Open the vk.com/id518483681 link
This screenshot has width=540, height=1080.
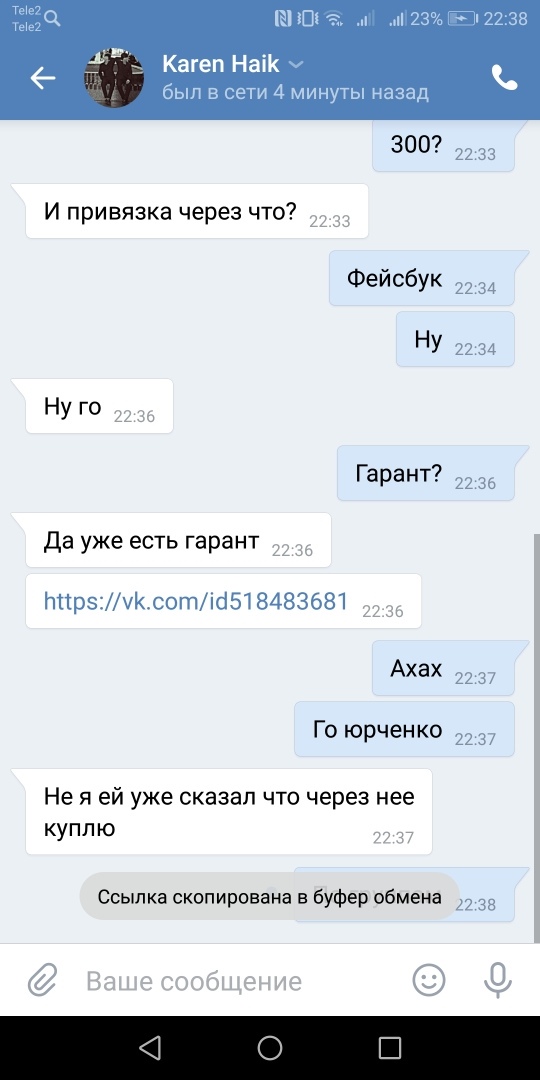[196, 601]
